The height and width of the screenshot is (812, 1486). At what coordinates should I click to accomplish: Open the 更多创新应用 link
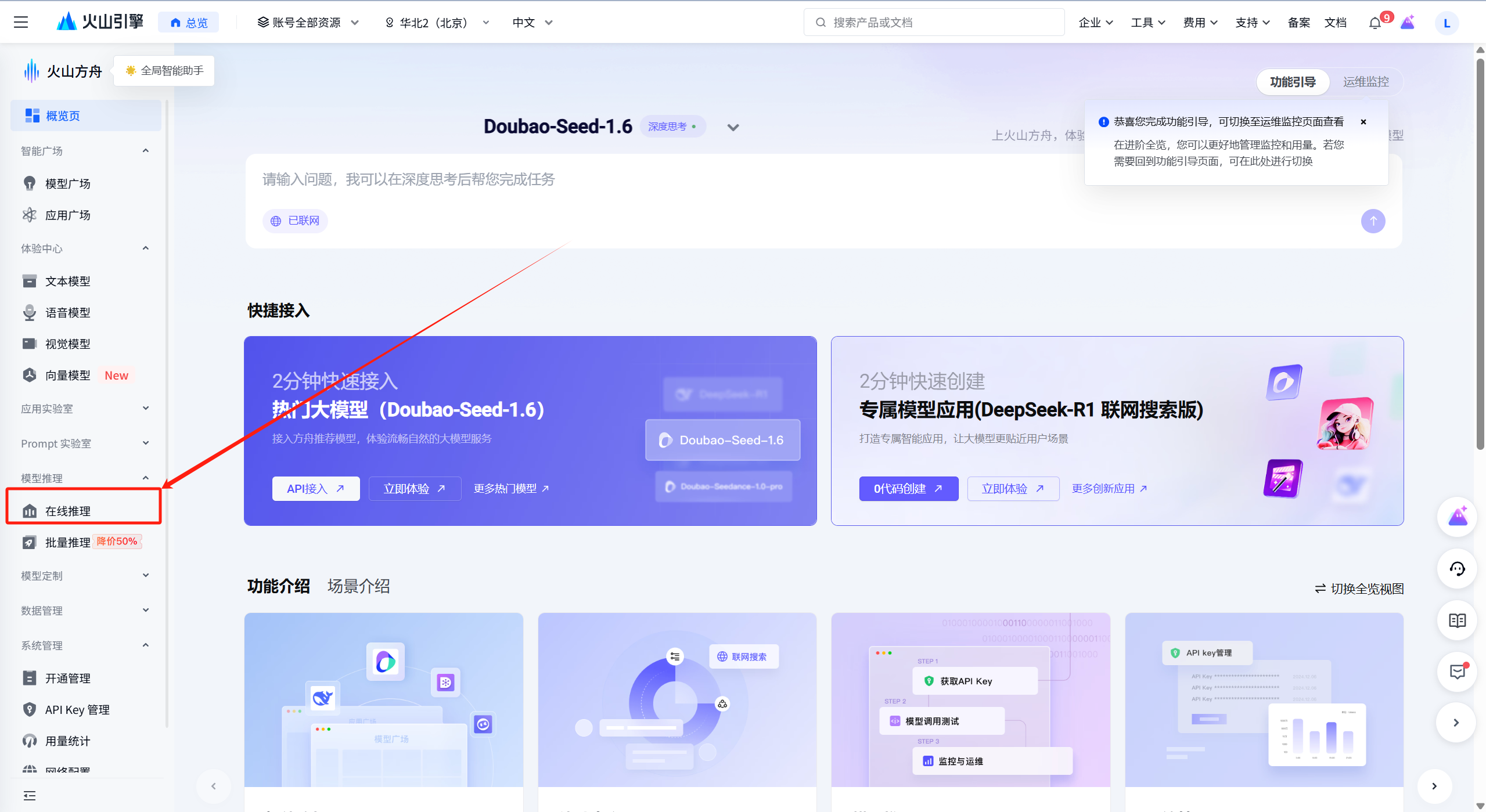click(x=1109, y=488)
